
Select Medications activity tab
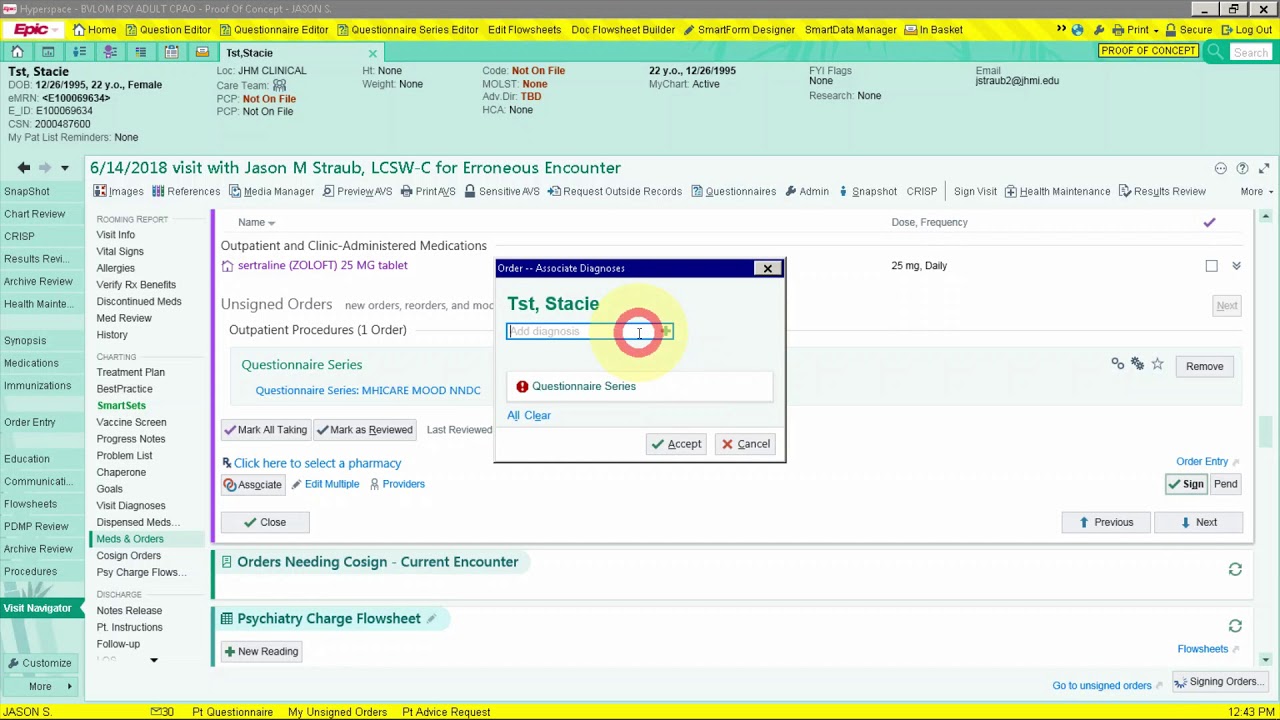(31, 363)
